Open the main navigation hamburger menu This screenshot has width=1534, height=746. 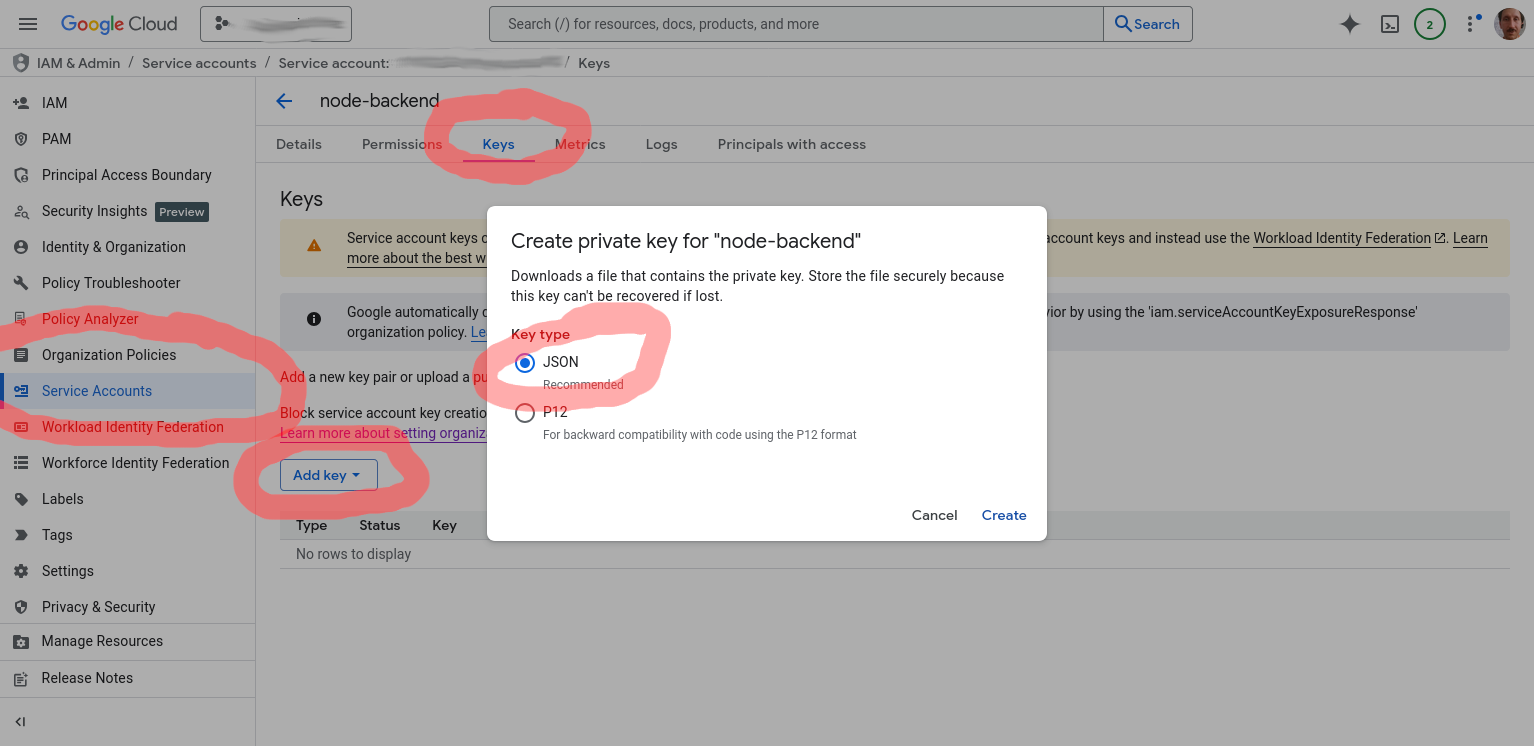tap(28, 24)
